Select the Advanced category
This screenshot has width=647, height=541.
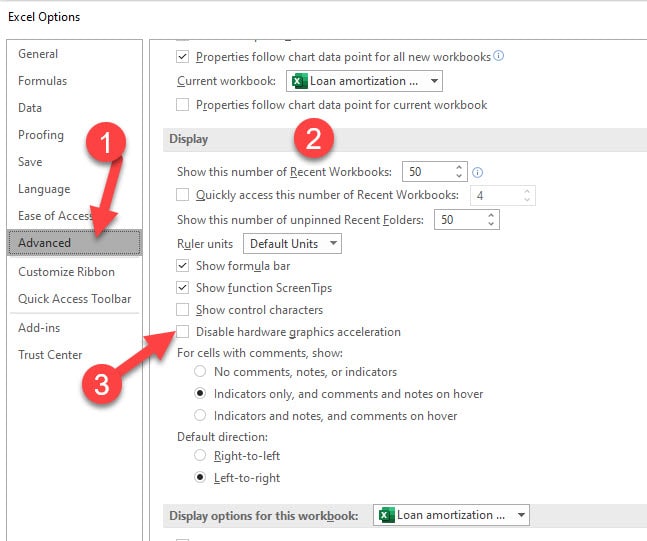[x=74, y=243]
